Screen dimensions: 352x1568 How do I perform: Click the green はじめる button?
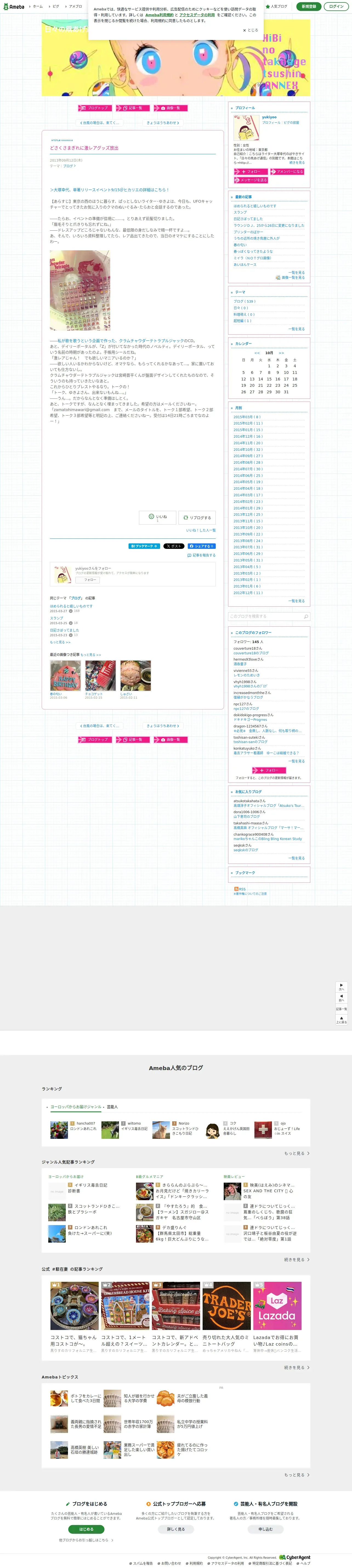(x=86, y=1530)
